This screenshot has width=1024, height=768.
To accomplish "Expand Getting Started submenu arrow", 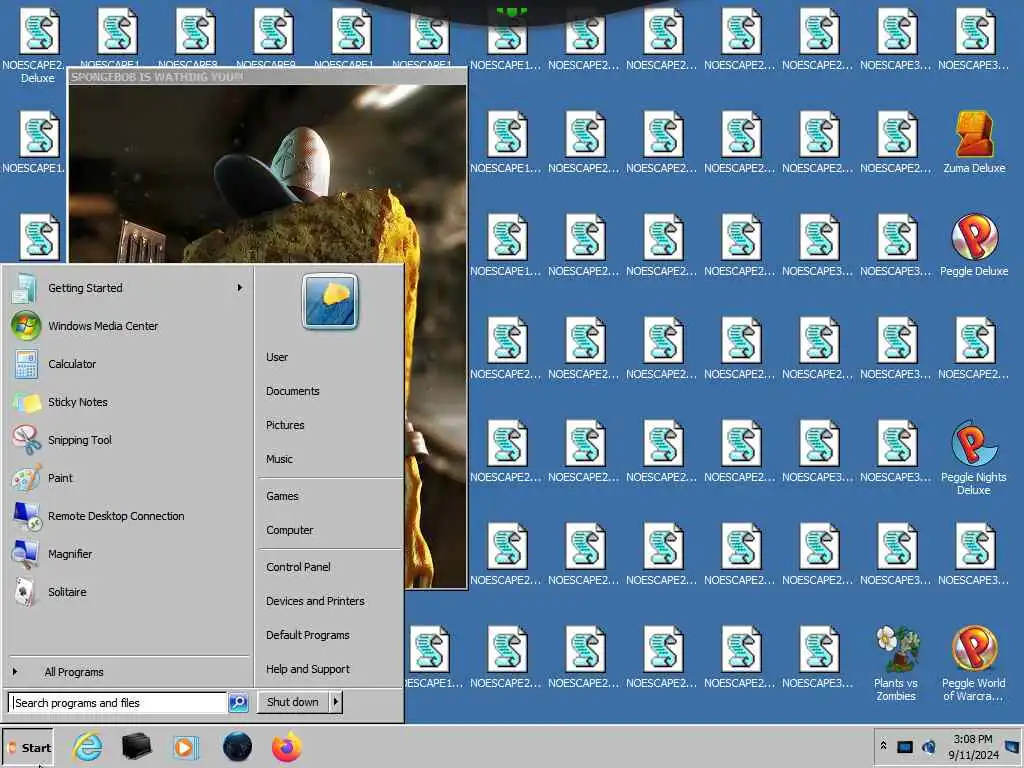I will point(240,287).
